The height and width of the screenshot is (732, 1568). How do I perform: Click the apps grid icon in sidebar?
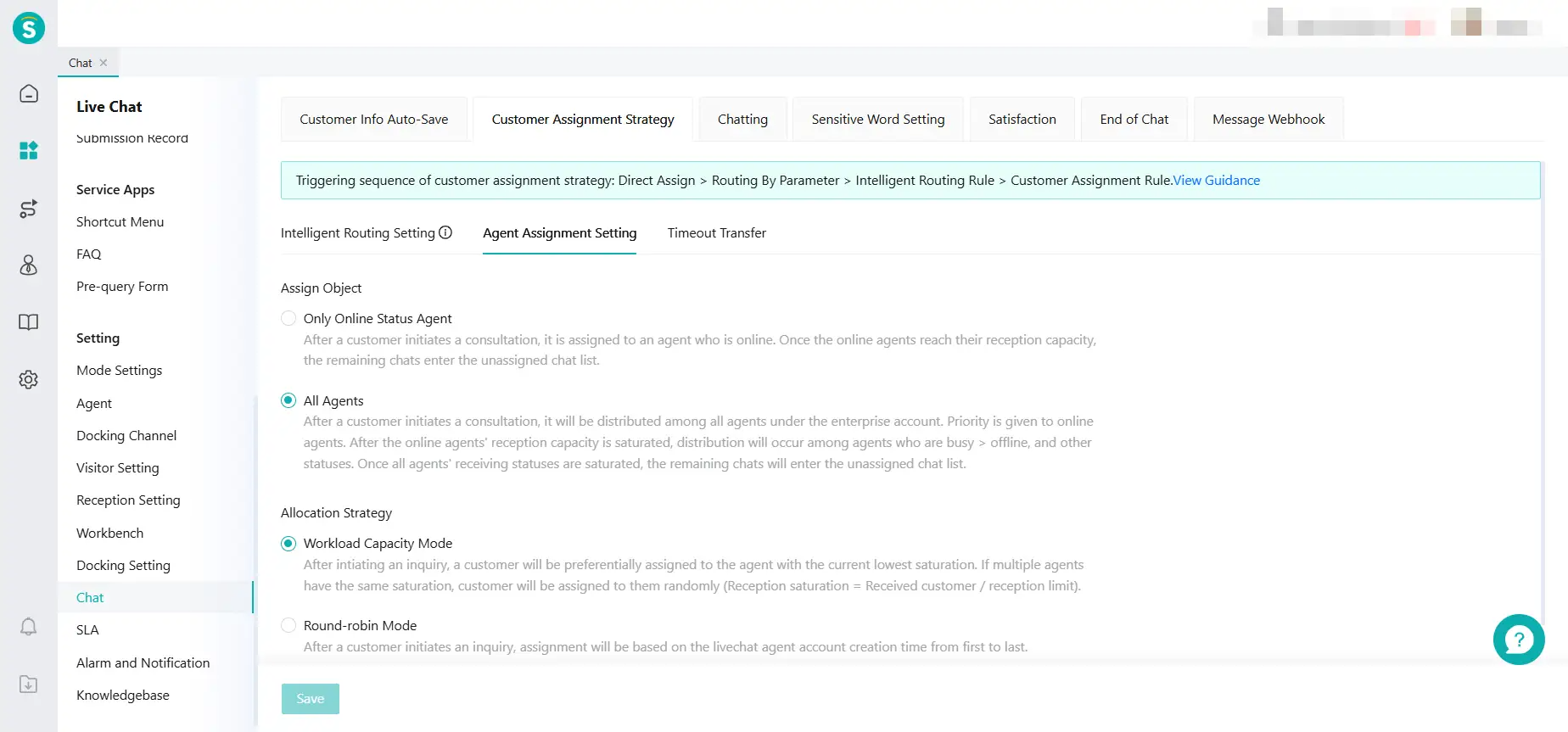(x=29, y=151)
